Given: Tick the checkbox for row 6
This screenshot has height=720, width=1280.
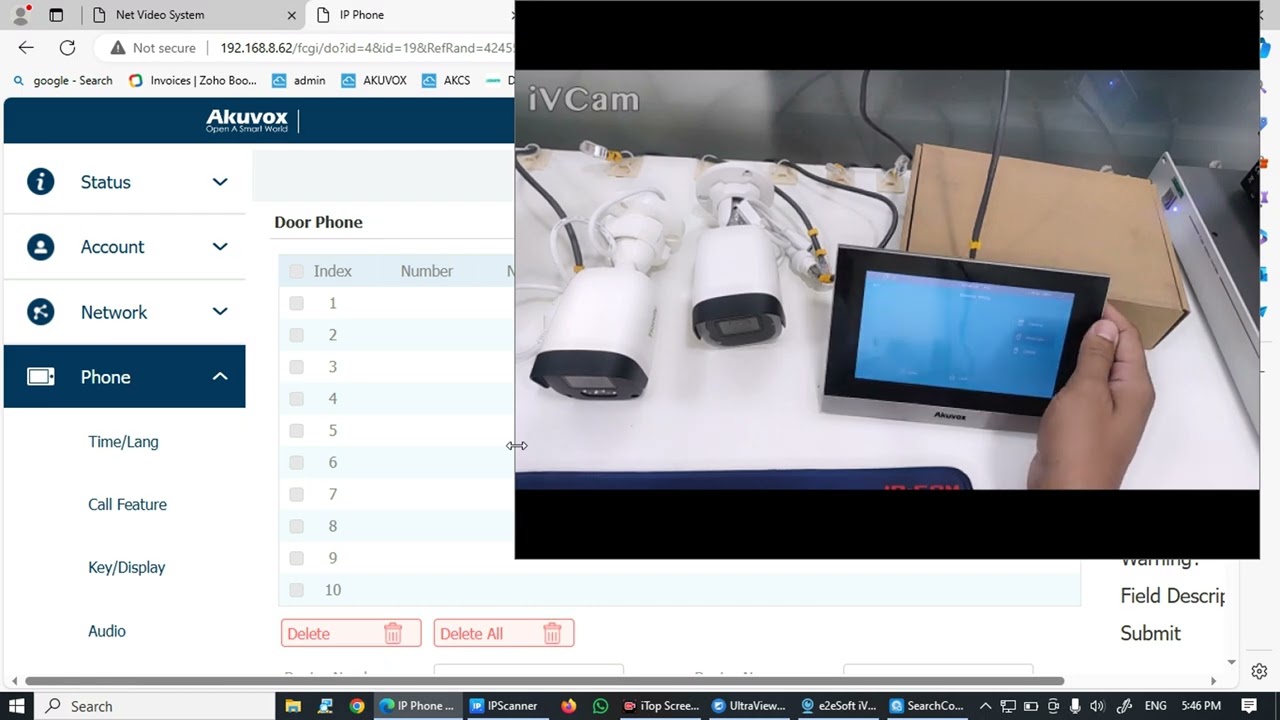Looking at the screenshot, I should click(x=296, y=463).
